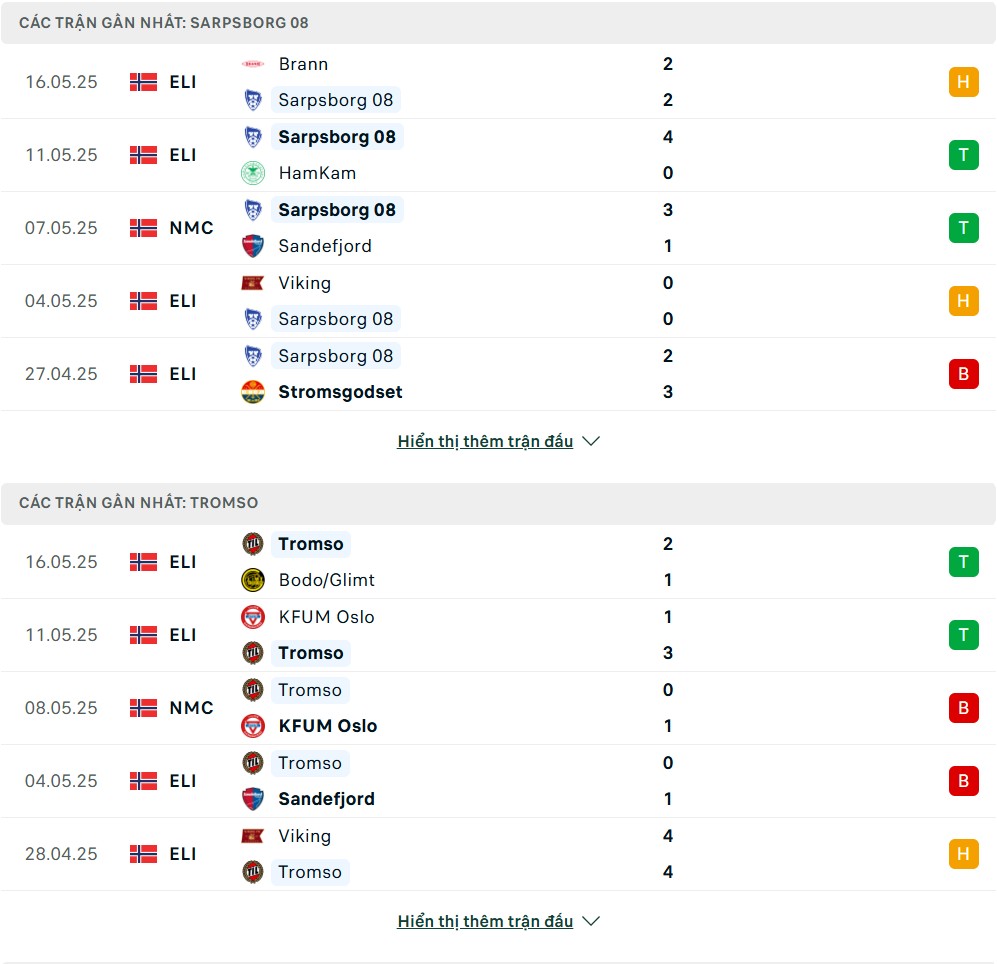Click the Viking flag logo in Tromso section
This screenshot has height=964, width=997.
pos(252,836)
